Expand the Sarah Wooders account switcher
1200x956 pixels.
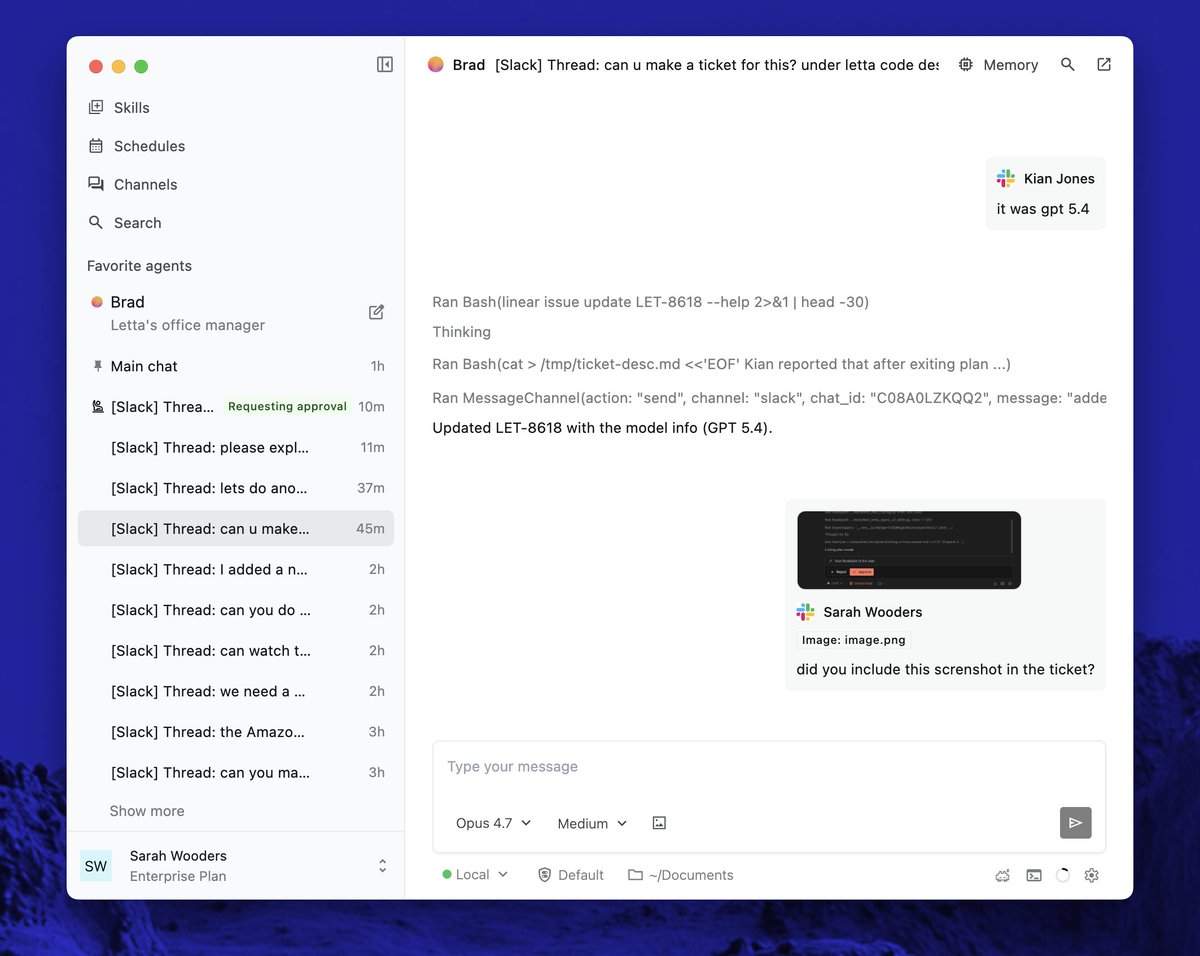382,866
